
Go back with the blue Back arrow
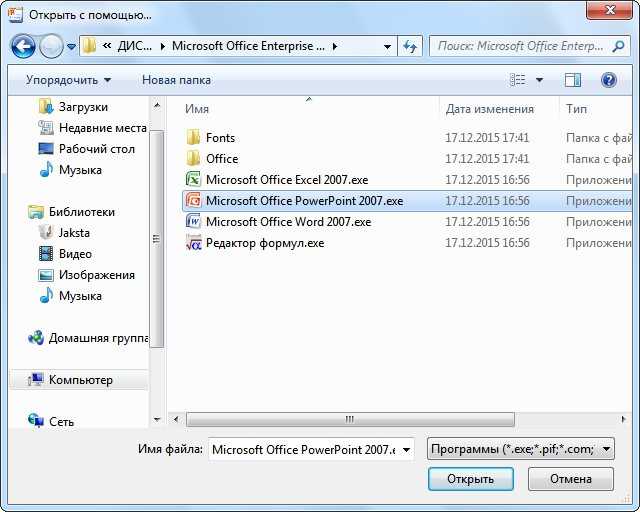pos(23,46)
